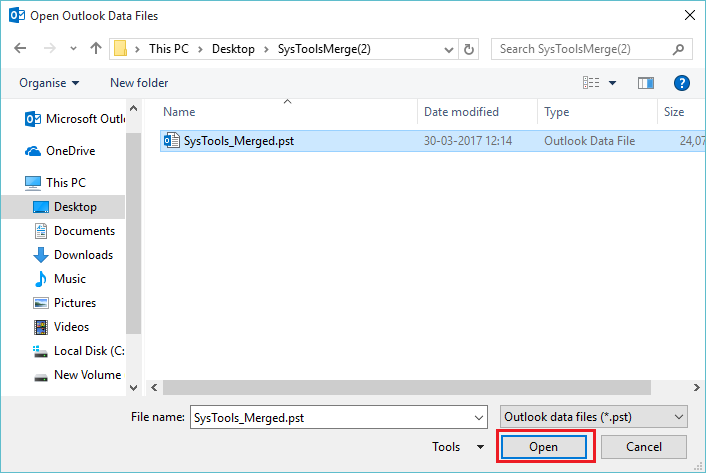Click the Desktop sidebar icon
The width and height of the screenshot is (706, 473).
[x=41, y=207]
